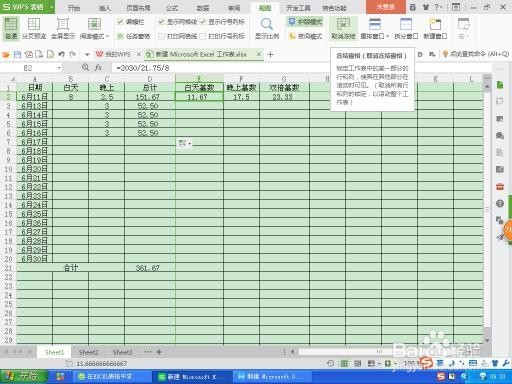The image size is (512, 384).
Task: Click cell F2 showing 17.5
Action: [241, 97]
